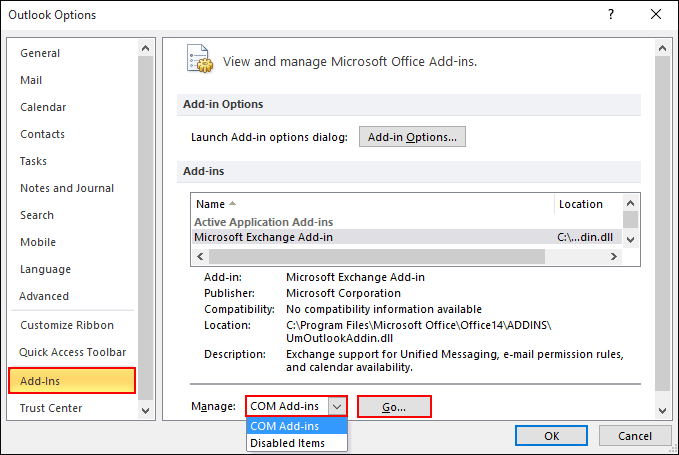
Task: Click main pane scrollbar down arrow
Action: pyautogui.click(x=662, y=410)
